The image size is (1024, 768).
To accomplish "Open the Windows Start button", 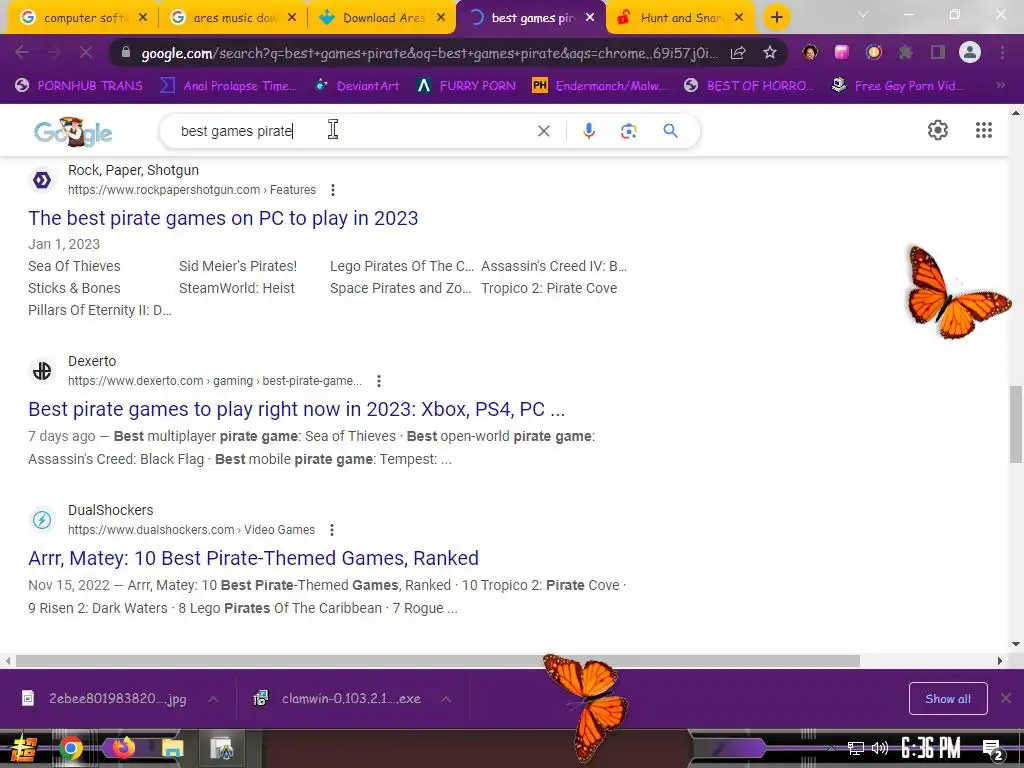I will 24,748.
